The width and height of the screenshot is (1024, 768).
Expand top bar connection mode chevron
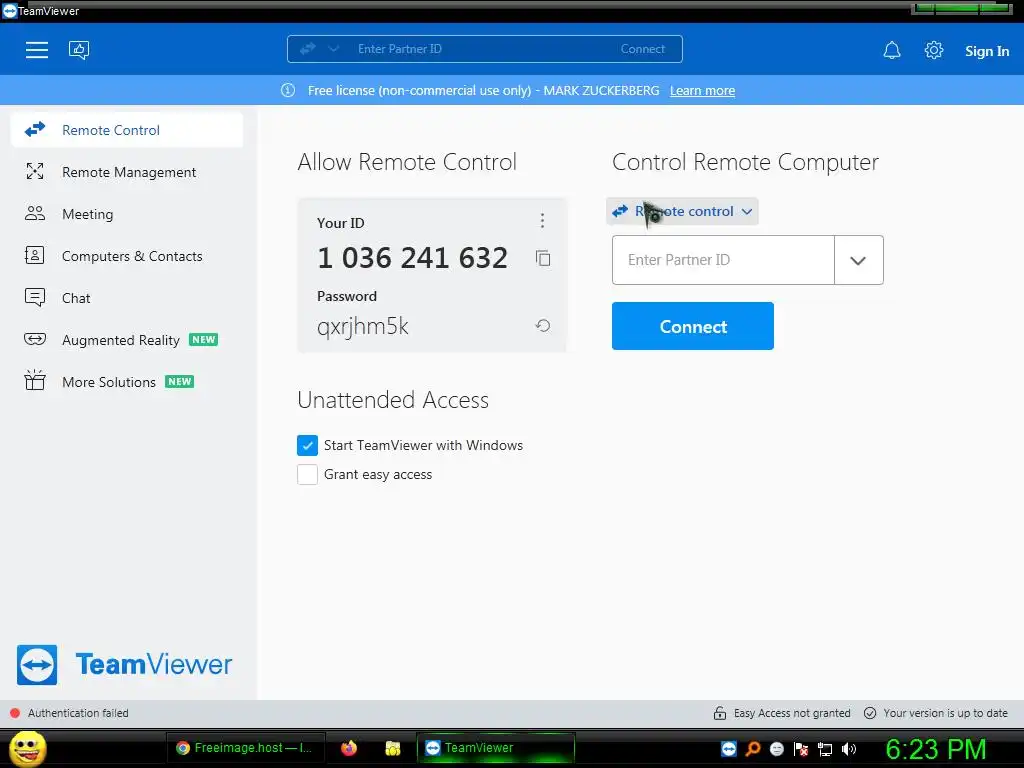coord(334,49)
